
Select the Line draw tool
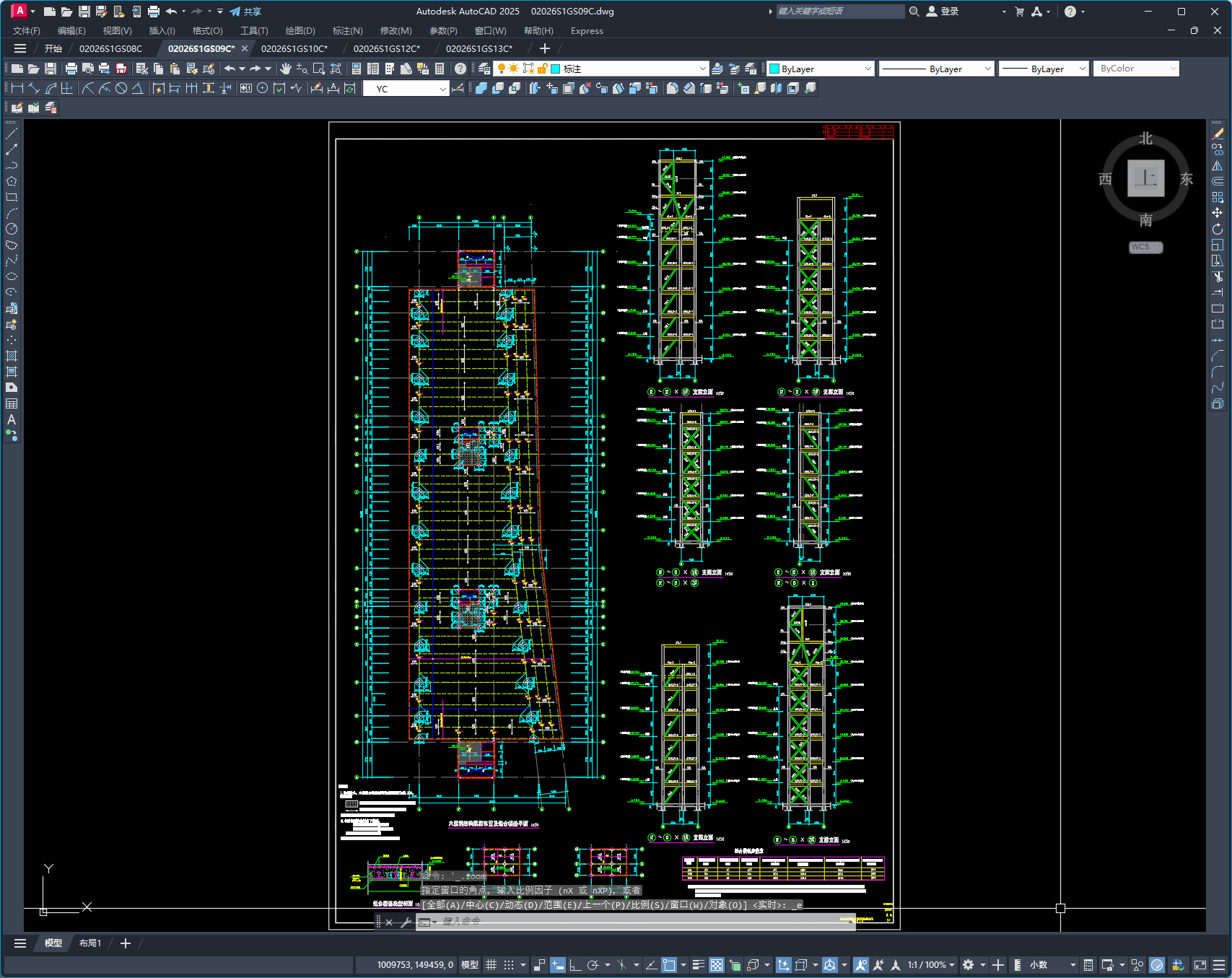pyautogui.click(x=12, y=134)
